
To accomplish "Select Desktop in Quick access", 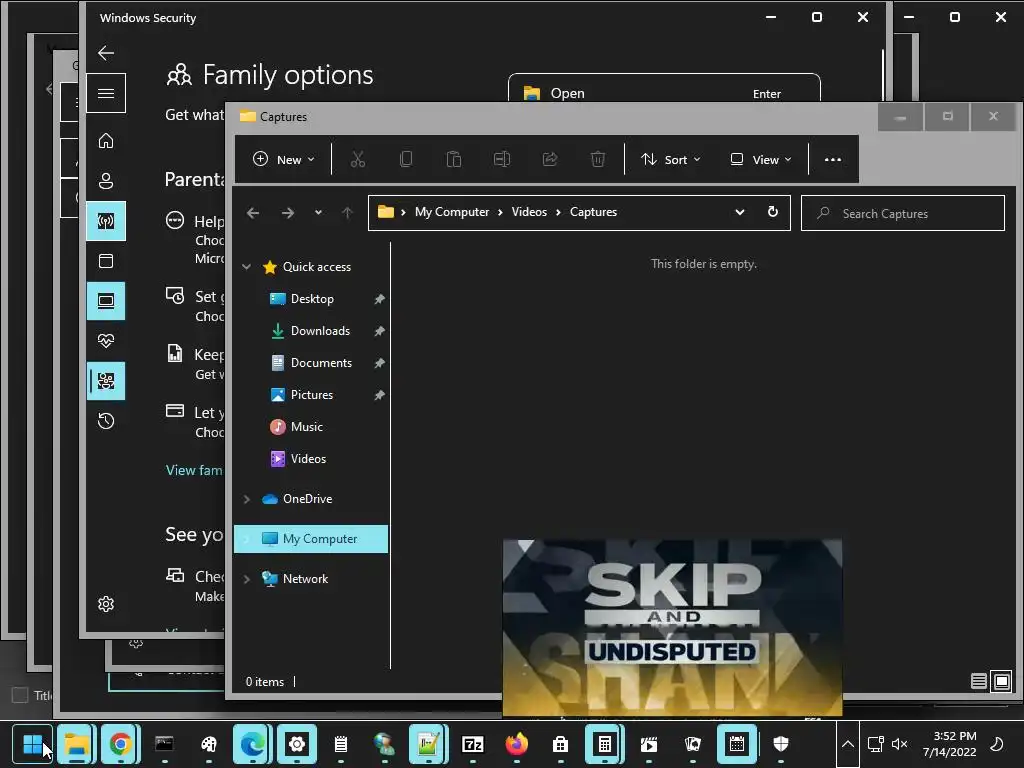I will [x=312, y=298].
